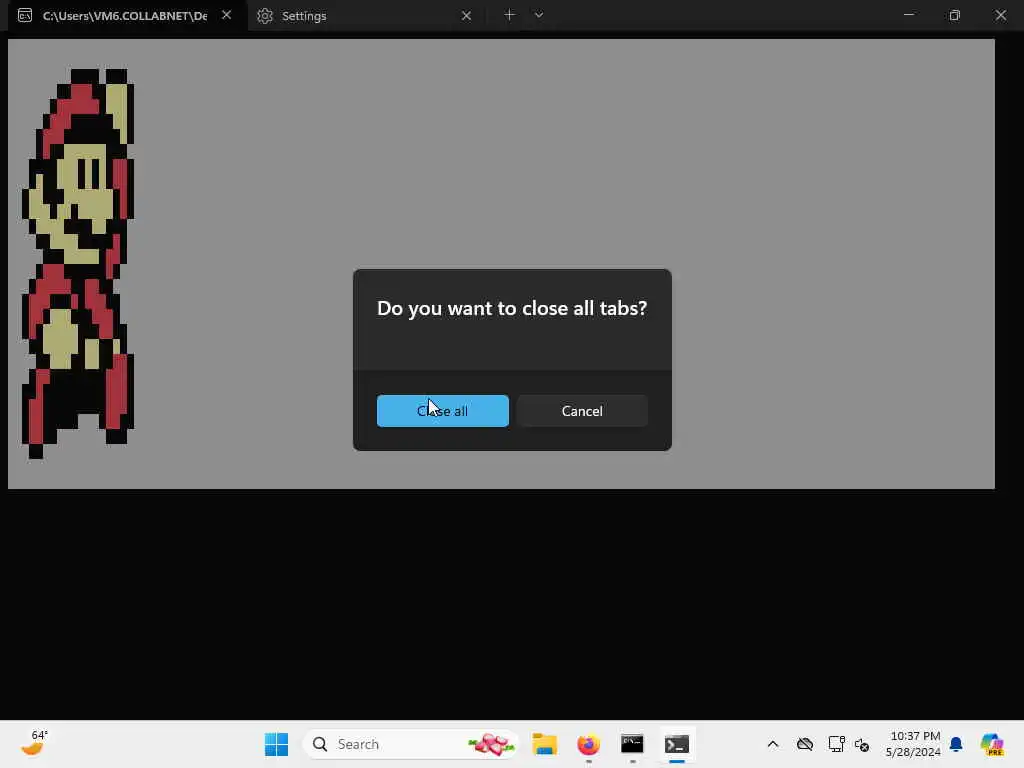Open the Command Prompt taskbar icon
Viewport: 1024px width, 768px height.
pos(632,744)
